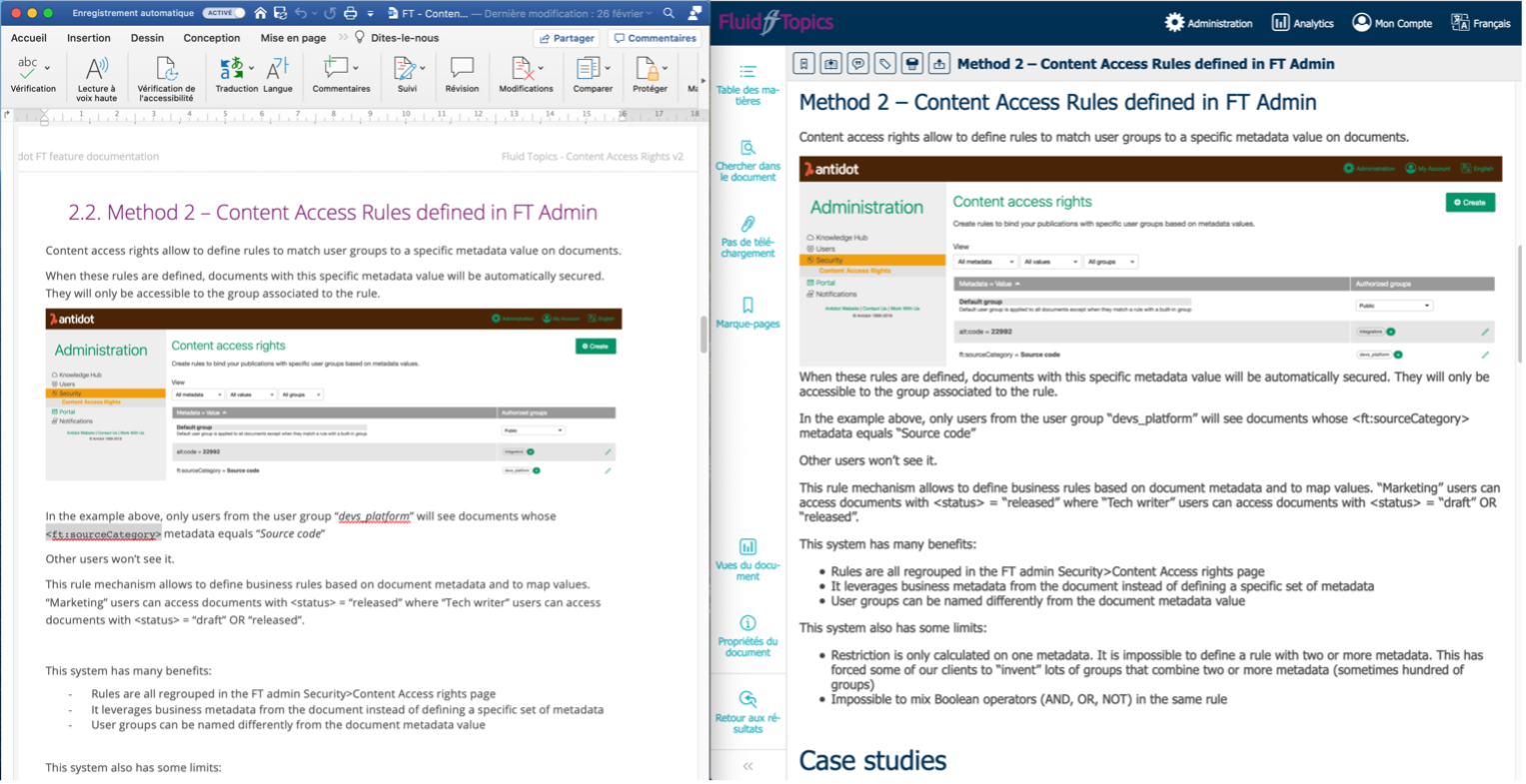Open the Traduction dropdown arrow
The width and height of the screenshot is (1526, 784).
pyautogui.click(x=251, y=68)
